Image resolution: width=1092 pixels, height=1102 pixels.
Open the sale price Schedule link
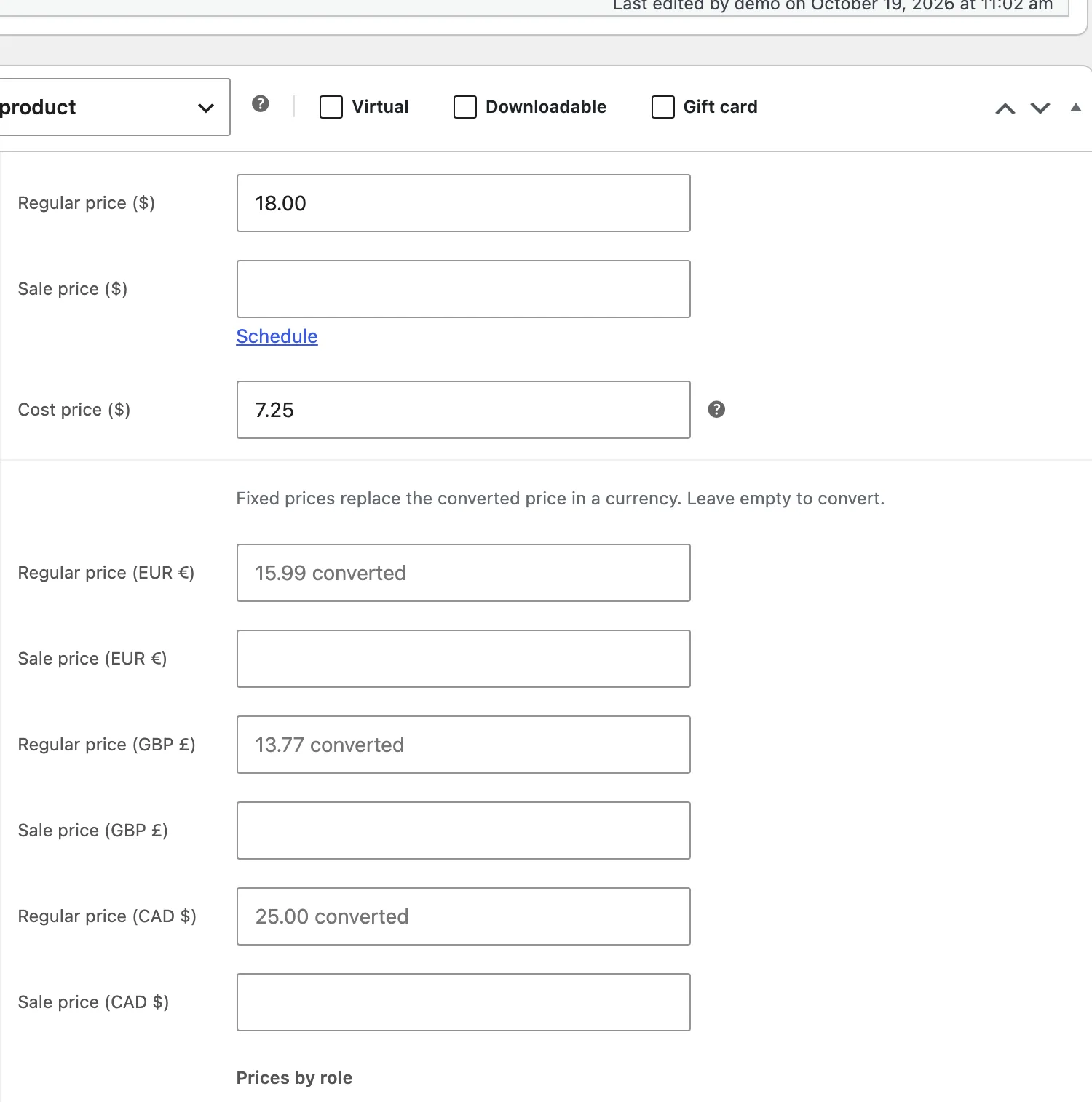point(277,336)
